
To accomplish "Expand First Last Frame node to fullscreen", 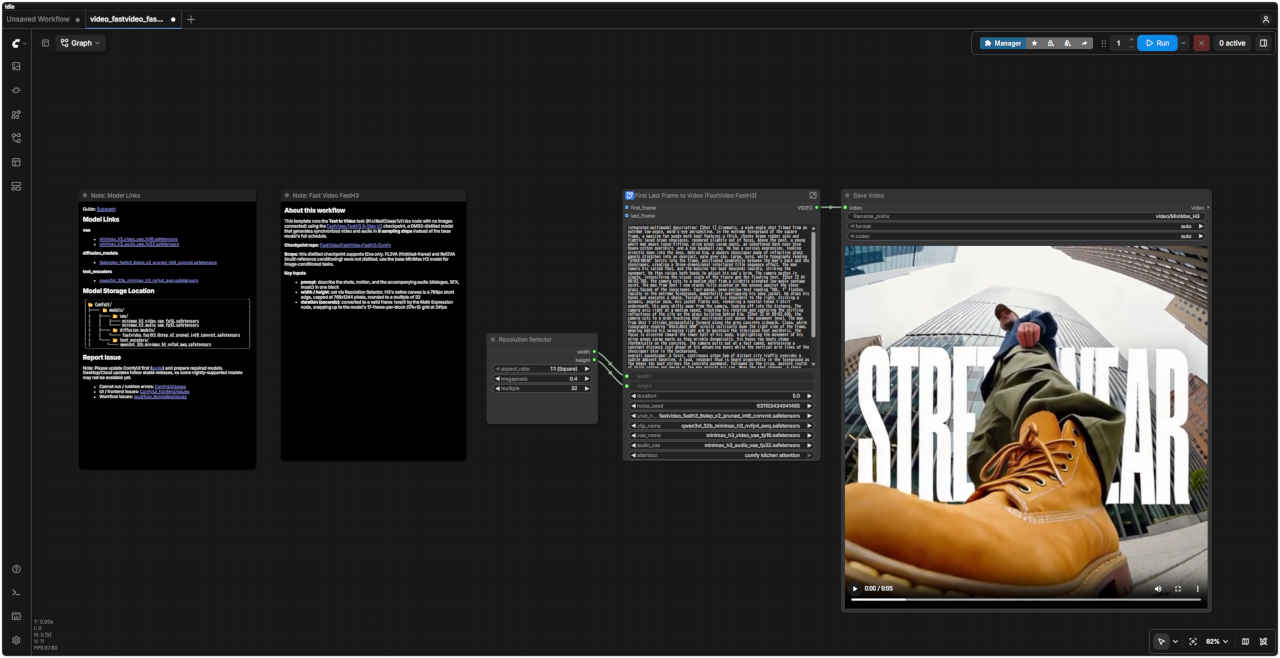I will click(x=813, y=195).
